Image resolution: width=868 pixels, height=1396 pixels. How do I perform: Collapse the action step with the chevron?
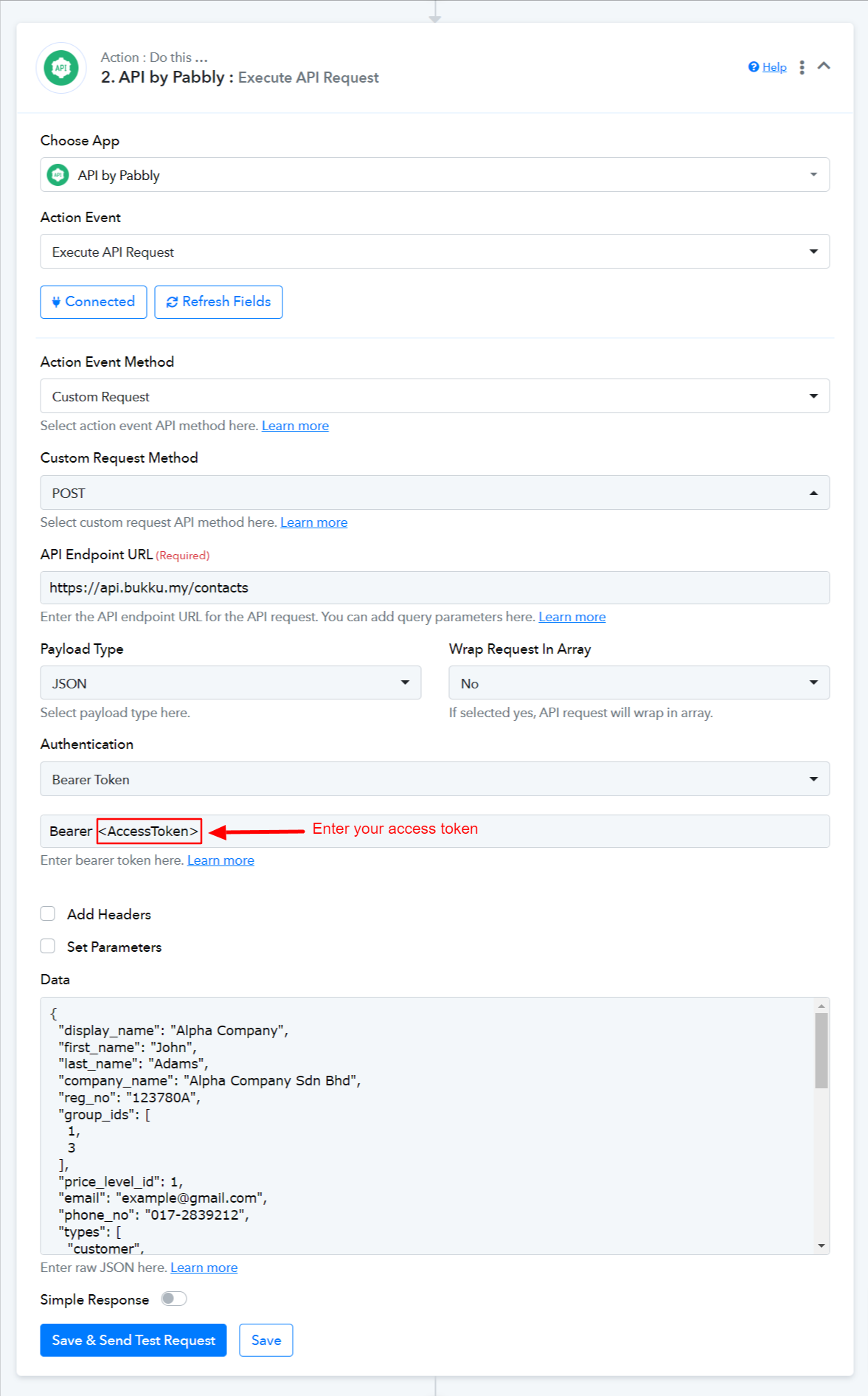(824, 66)
